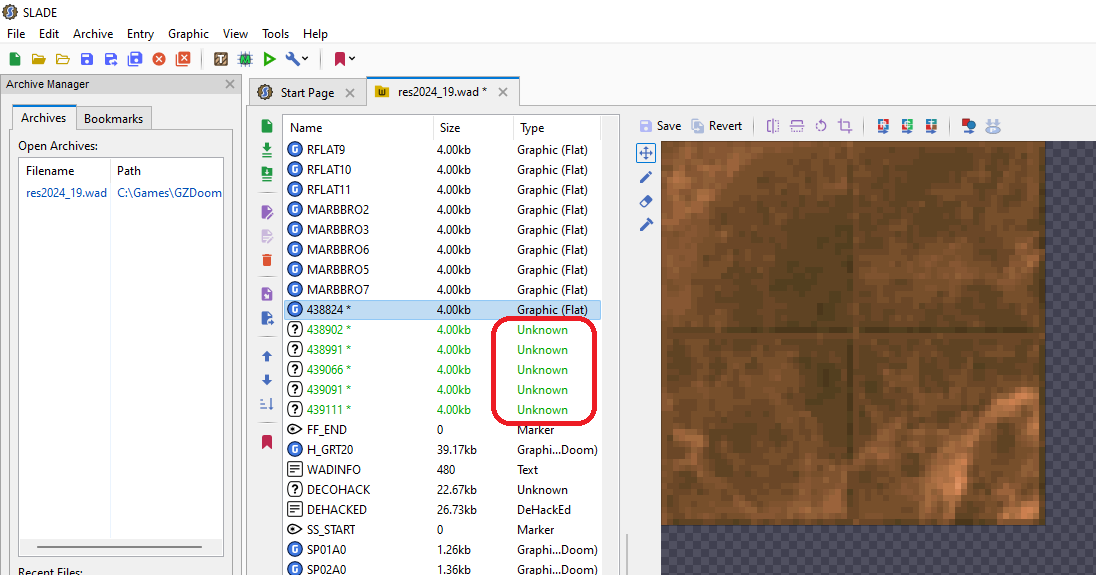Select the 438902 unknown entry
Image resolution: width=1096 pixels, height=575 pixels.
click(x=442, y=330)
